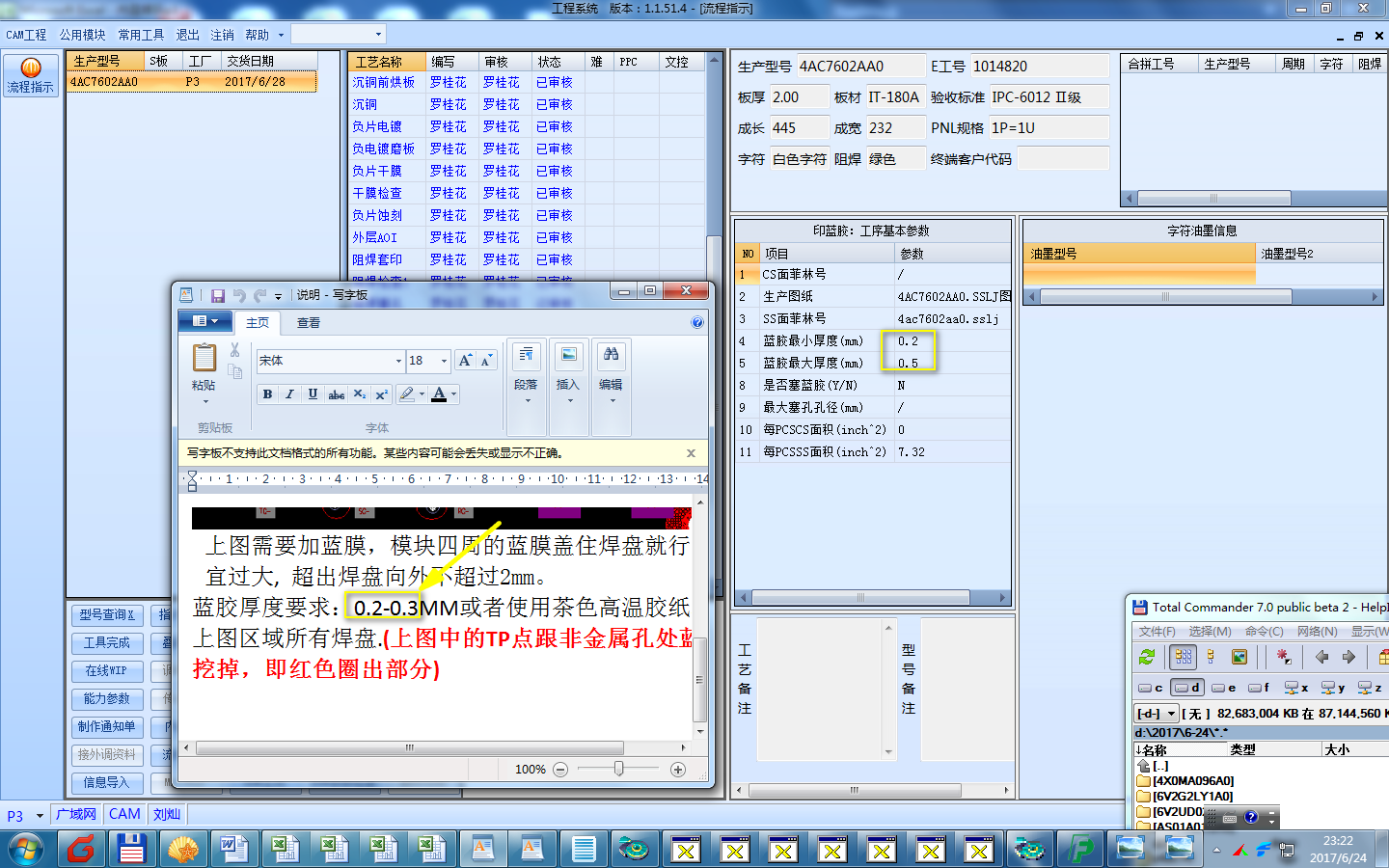The image size is (1389, 868).
Task: Click the WordPad zoom slider handle
Action: pyautogui.click(x=618, y=769)
